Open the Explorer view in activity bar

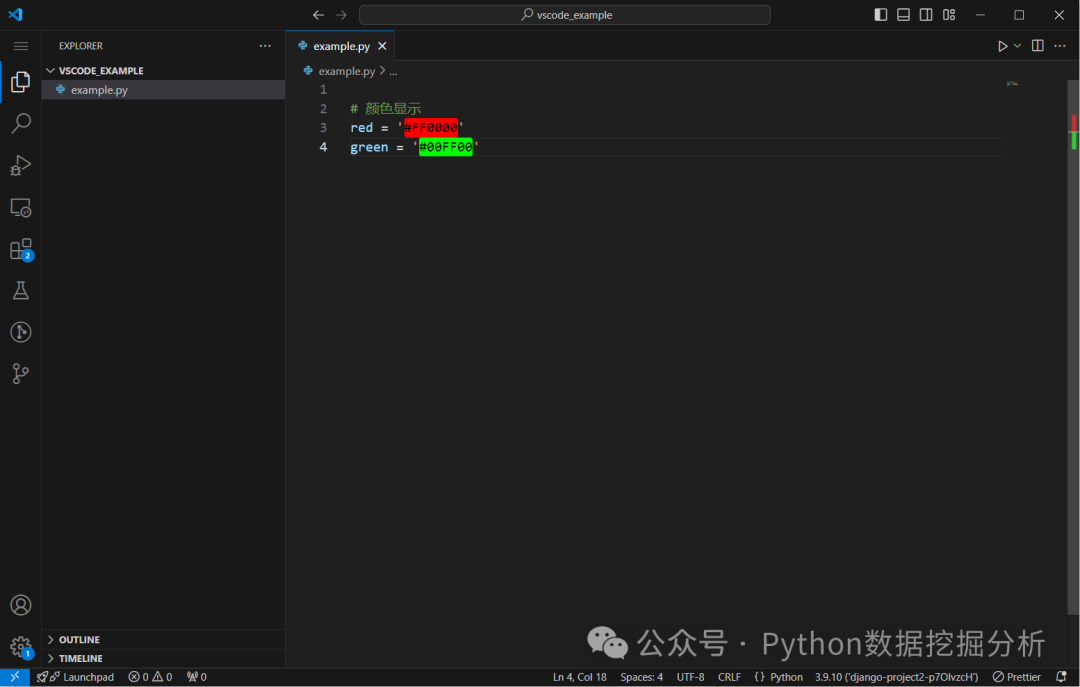[x=21, y=81]
